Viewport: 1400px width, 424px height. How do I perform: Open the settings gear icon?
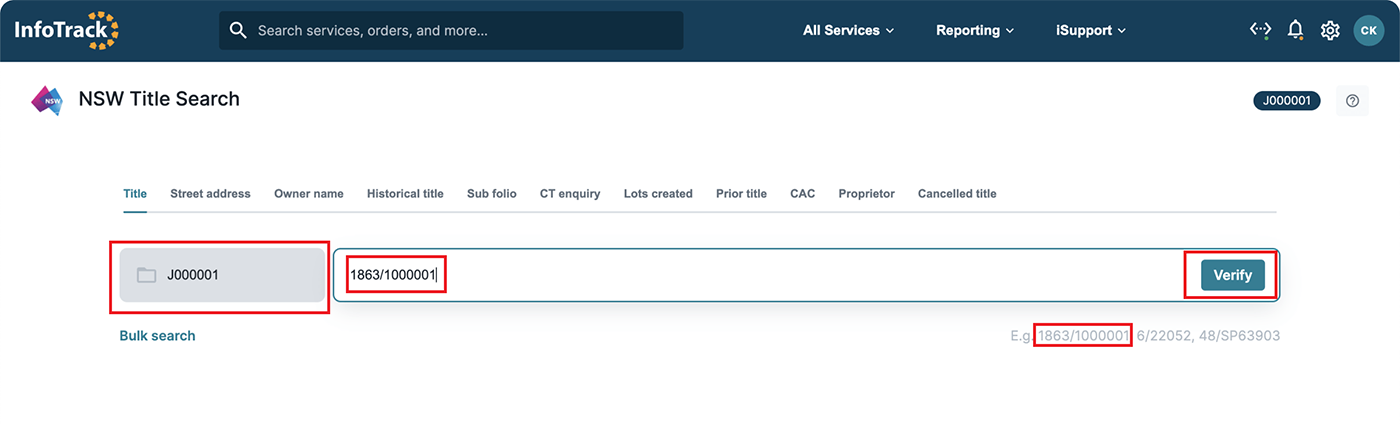[x=1330, y=30]
